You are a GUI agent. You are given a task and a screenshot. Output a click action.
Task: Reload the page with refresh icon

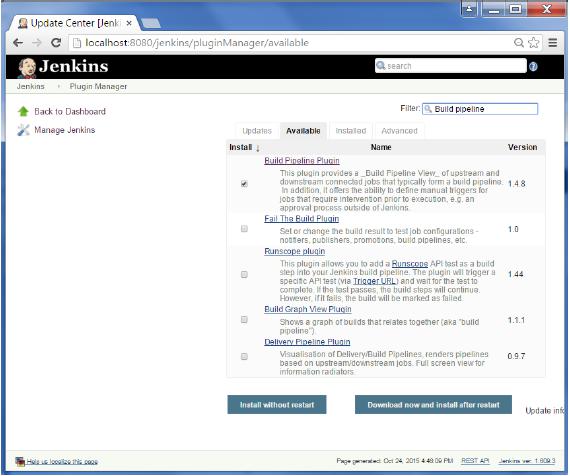[56, 43]
